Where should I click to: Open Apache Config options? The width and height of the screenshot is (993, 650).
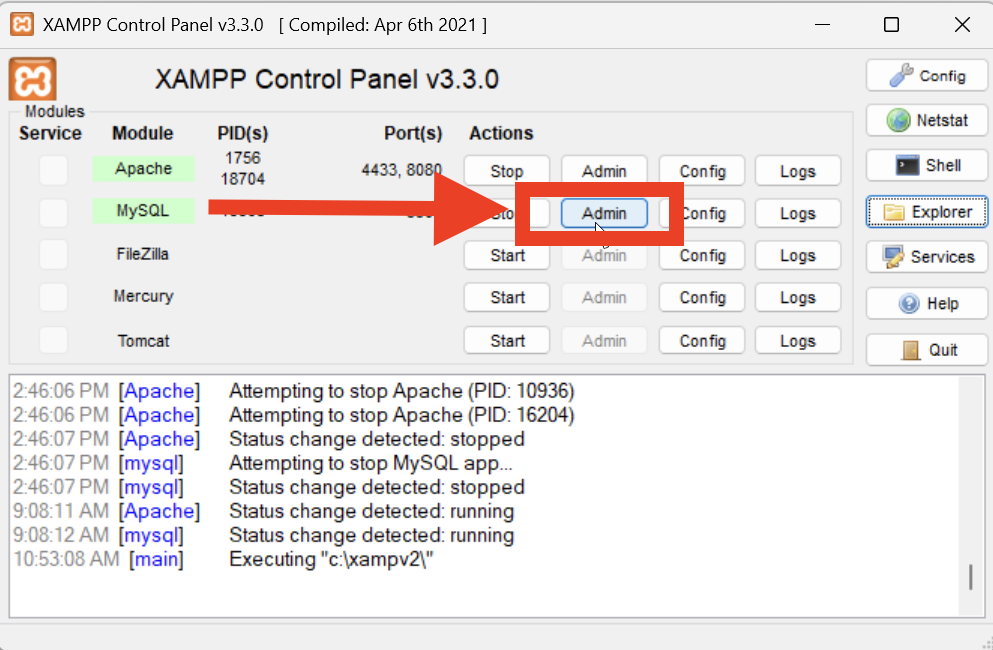tap(702, 171)
